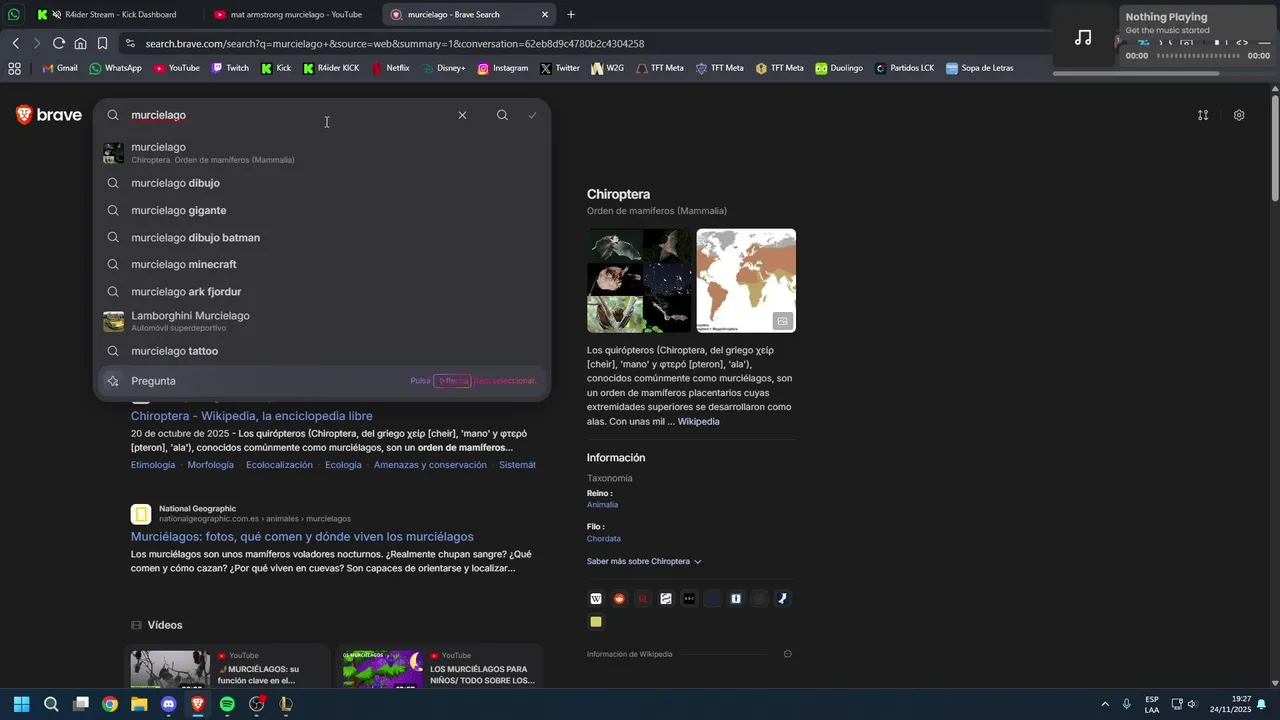Close the murcielago Brave Search tab
1280x720 pixels.
pos(545,15)
